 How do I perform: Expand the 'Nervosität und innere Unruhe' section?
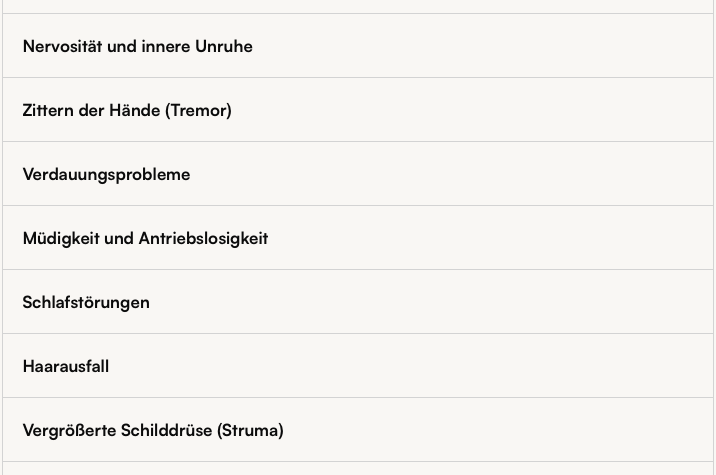[358, 46]
